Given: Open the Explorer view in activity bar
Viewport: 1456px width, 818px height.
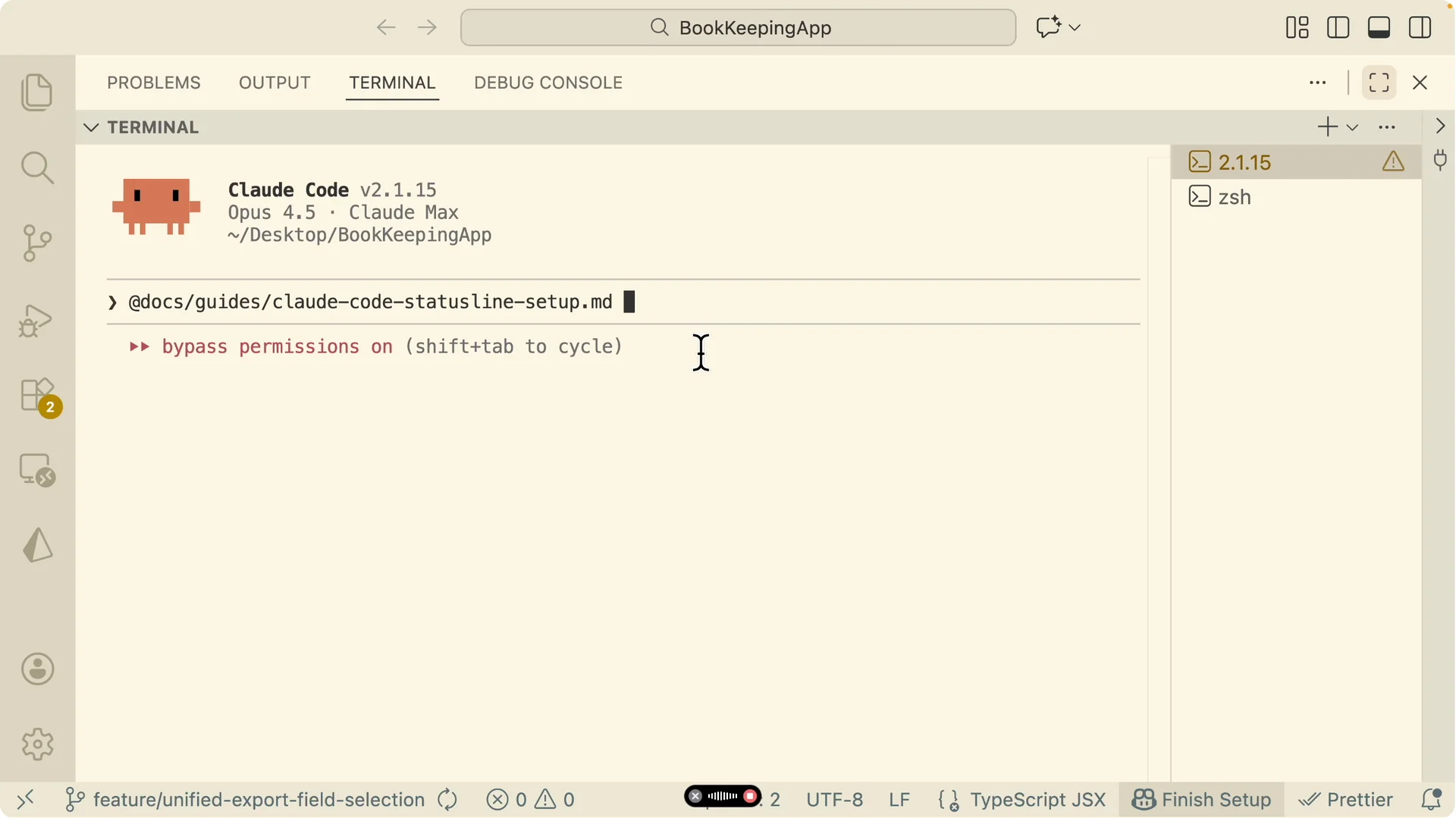Looking at the screenshot, I should pos(37,92).
